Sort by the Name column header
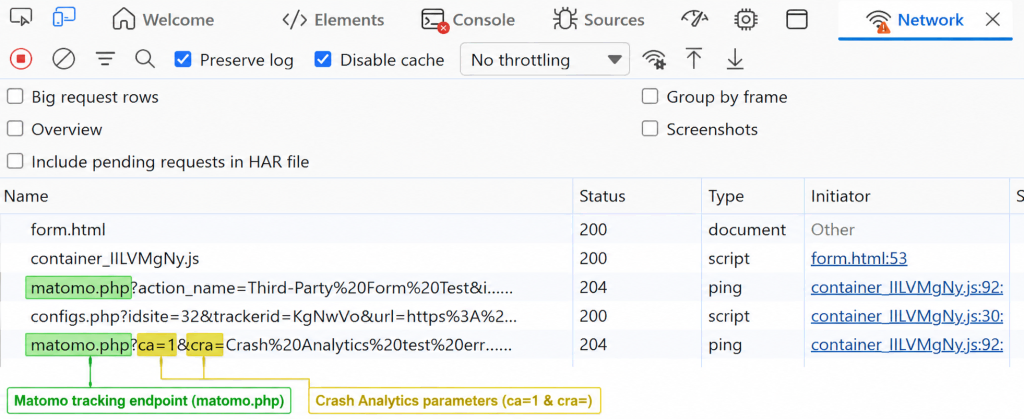The image size is (1024, 419). tap(287, 196)
